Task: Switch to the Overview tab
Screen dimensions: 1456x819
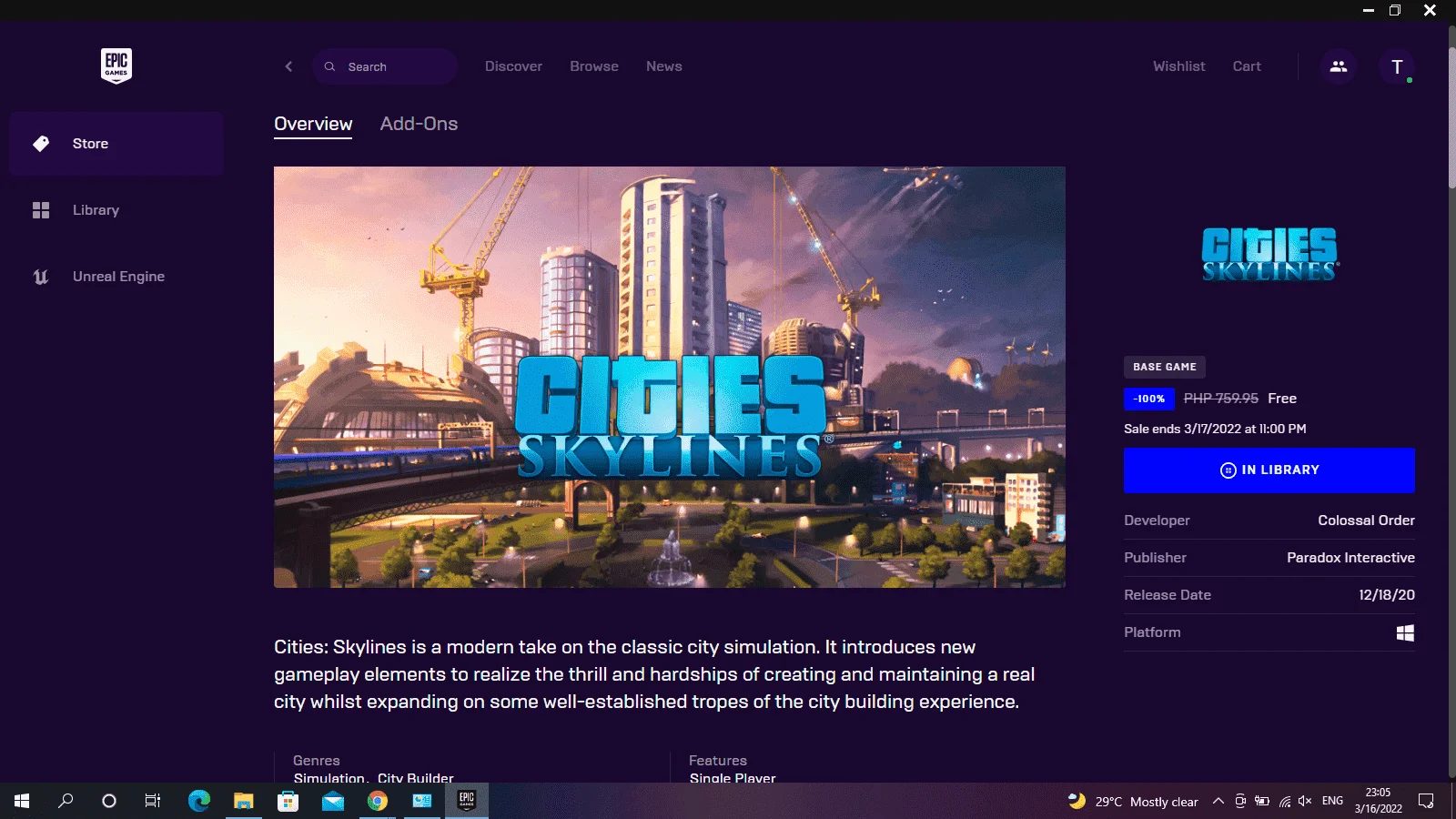Action: tap(313, 125)
